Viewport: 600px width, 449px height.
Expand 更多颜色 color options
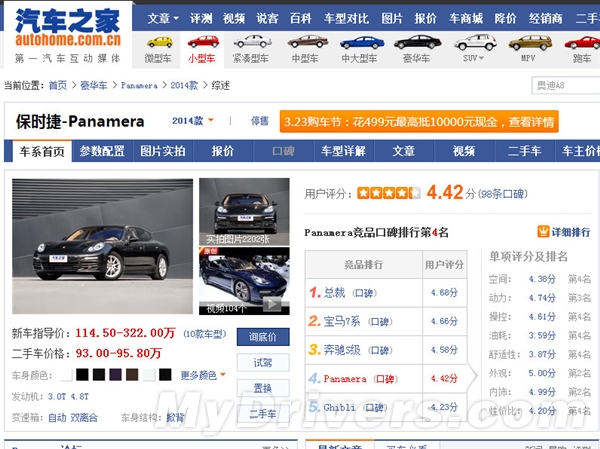[203, 375]
